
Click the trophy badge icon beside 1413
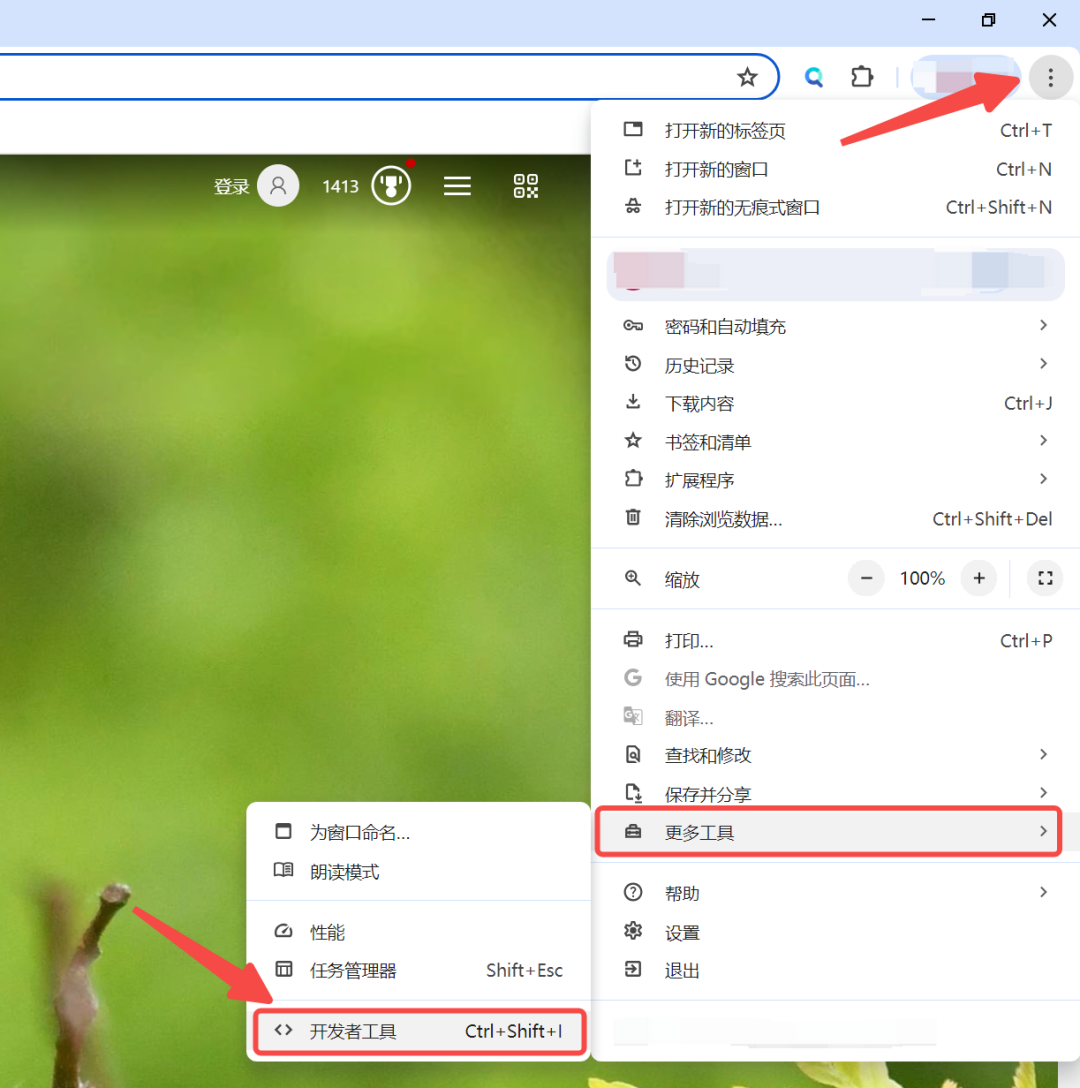coord(391,186)
